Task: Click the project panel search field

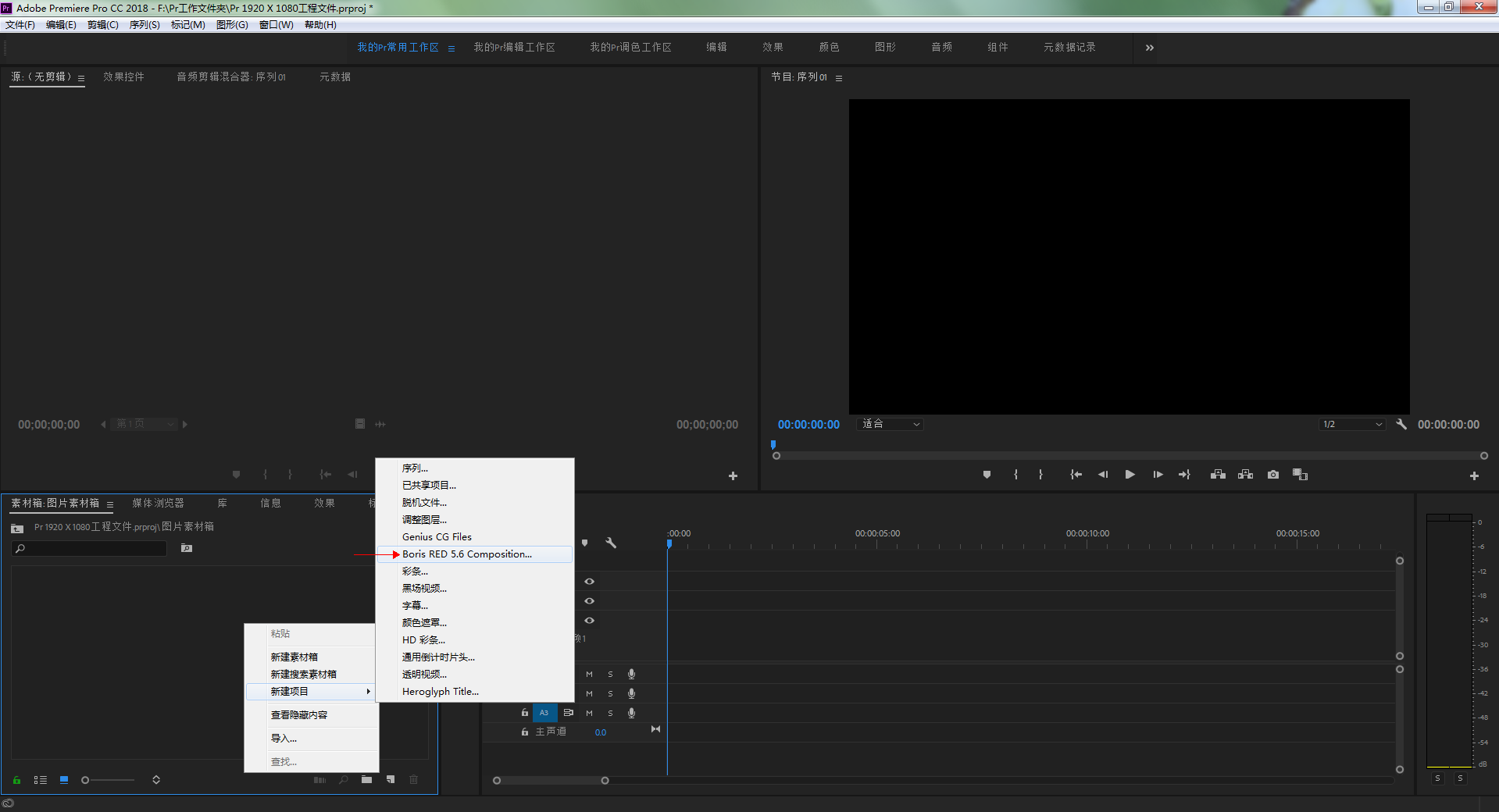Action: [x=90, y=548]
